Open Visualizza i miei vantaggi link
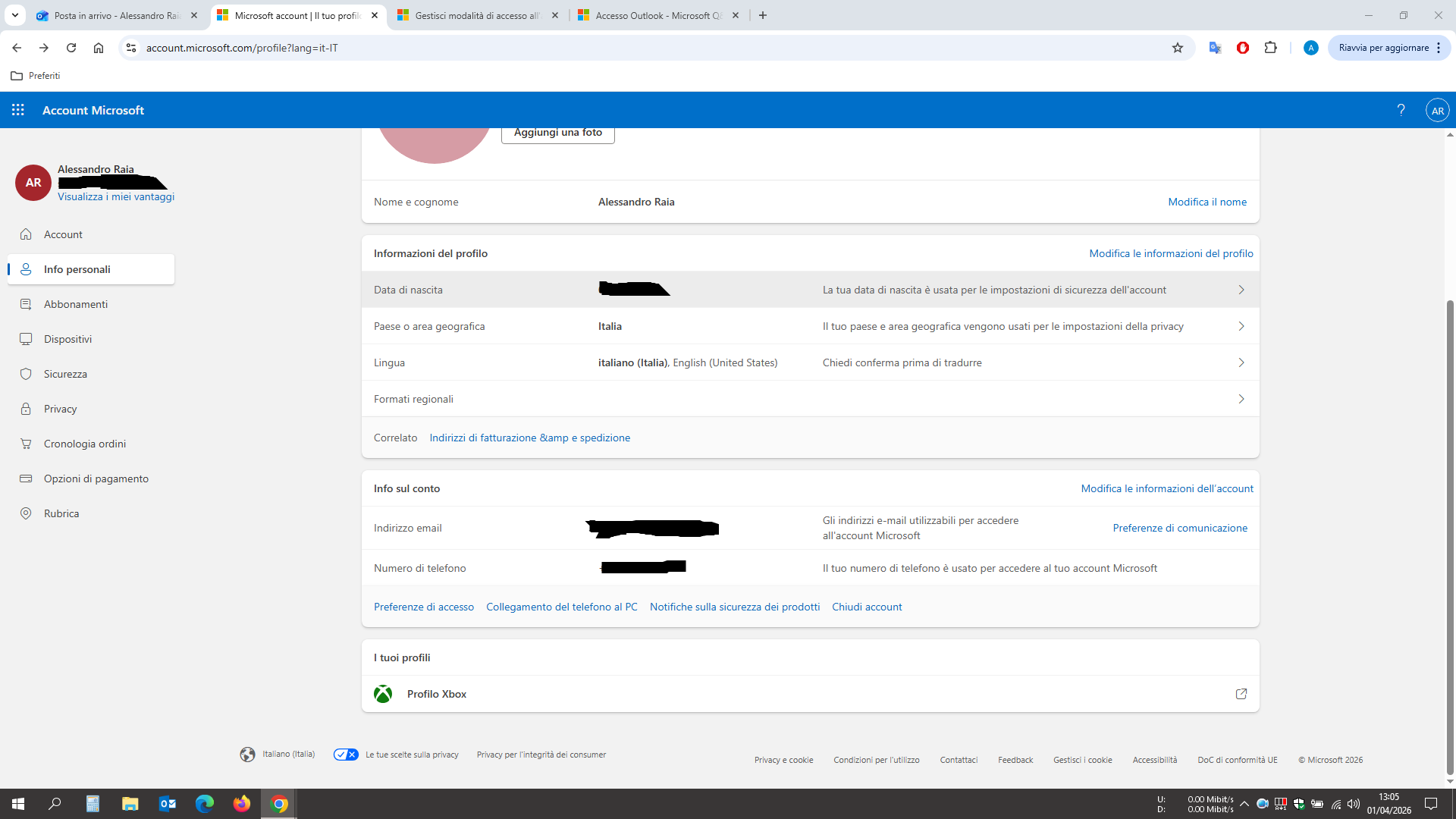 [x=116, y=196]
